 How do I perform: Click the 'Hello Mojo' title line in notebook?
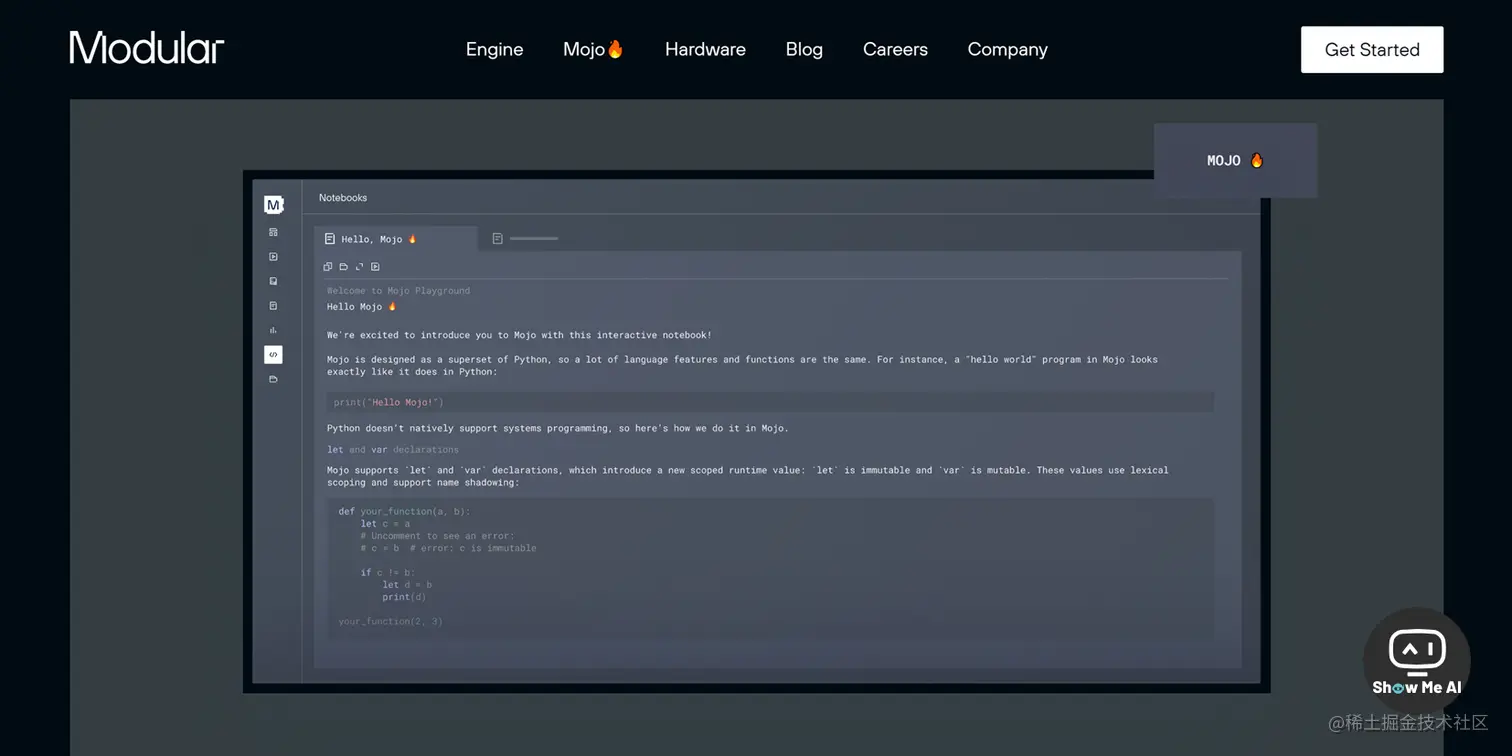pyautogui.click(x=362, y=307)
